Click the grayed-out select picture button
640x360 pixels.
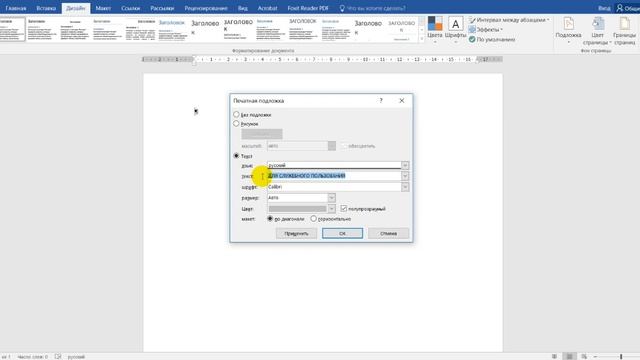tap(262, 134)
